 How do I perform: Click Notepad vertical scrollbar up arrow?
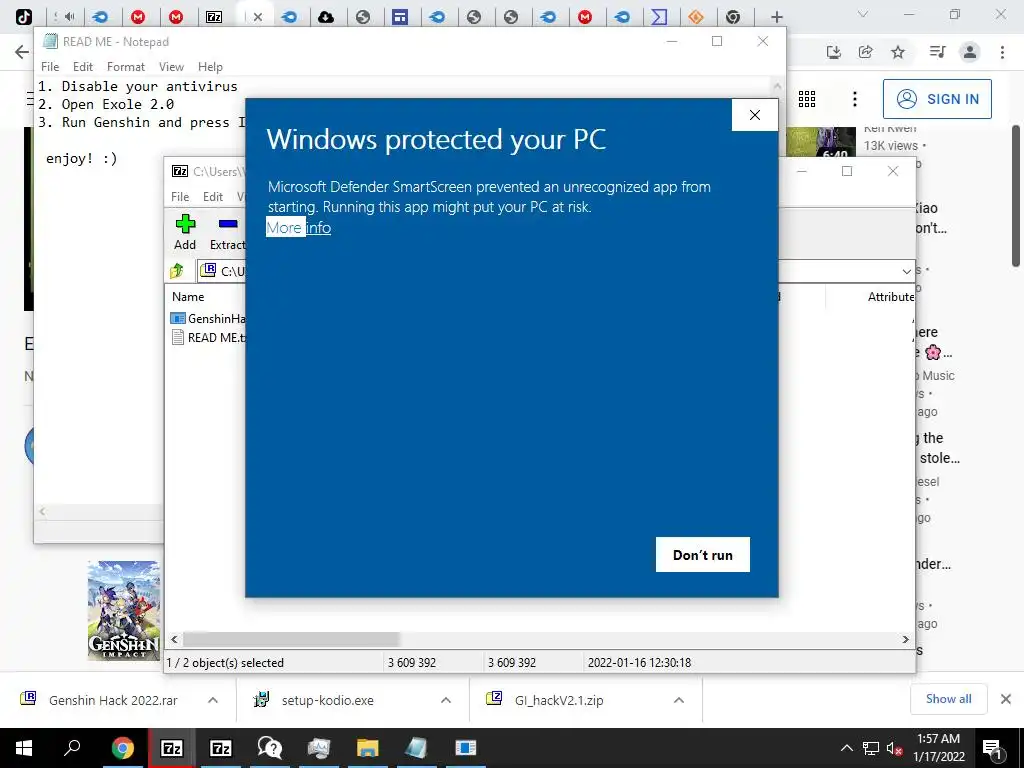(x=777, y=86)
